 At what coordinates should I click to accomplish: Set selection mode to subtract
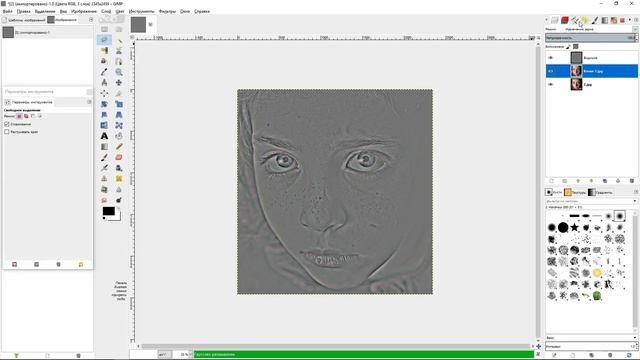coord(33,116)
